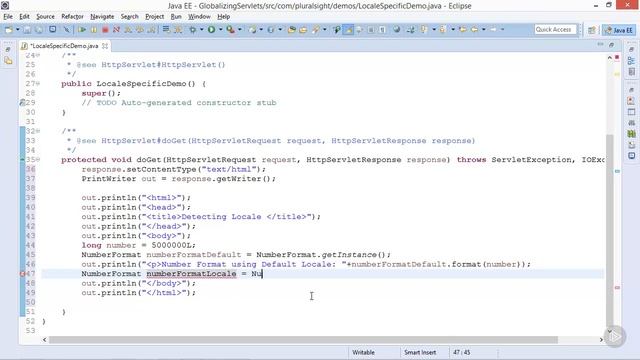640x360 pixels.
Task: Click the Step Over icon
Action: (x=140, y=29)
